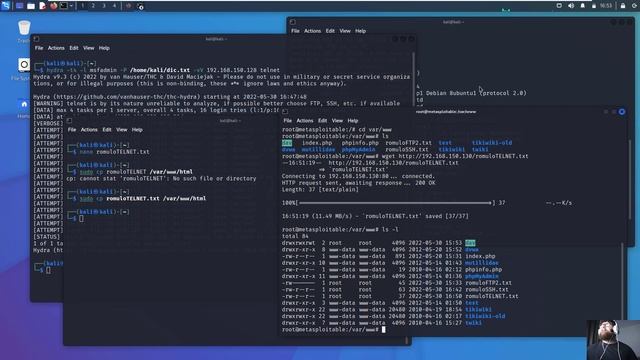
Task: Click romuloFTP2.txt in the ls -l listing
Action: (489, 282)
